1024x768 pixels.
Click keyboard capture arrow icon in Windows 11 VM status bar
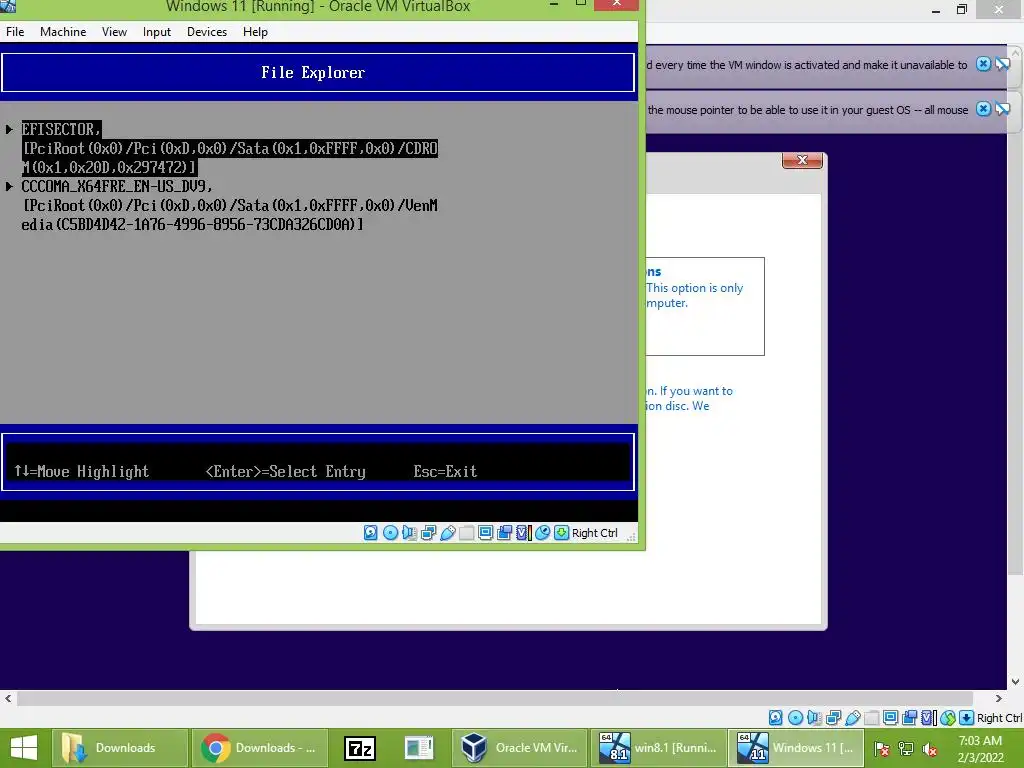(x=561, y=533)
